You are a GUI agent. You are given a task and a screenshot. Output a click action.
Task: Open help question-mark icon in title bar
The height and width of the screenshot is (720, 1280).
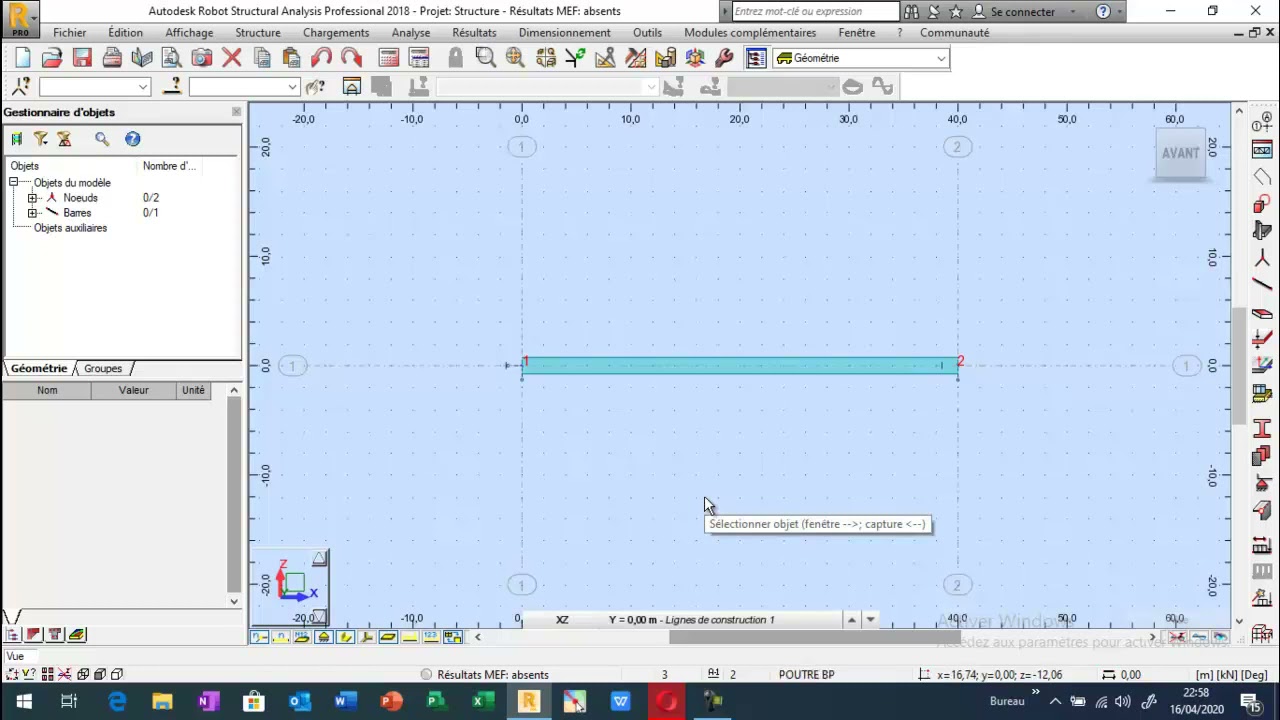tap(1103, 11)
